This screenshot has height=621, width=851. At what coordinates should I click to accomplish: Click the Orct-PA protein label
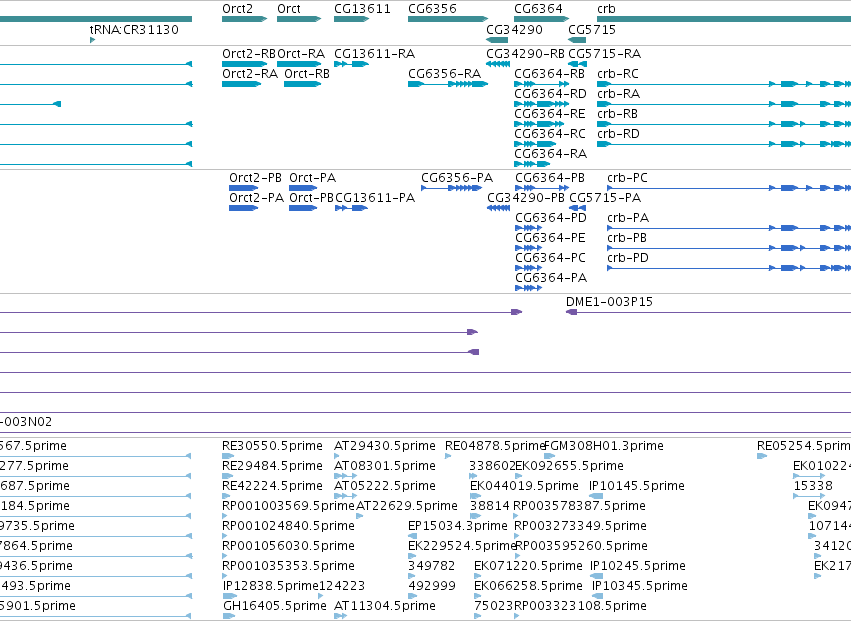point(313,178)
